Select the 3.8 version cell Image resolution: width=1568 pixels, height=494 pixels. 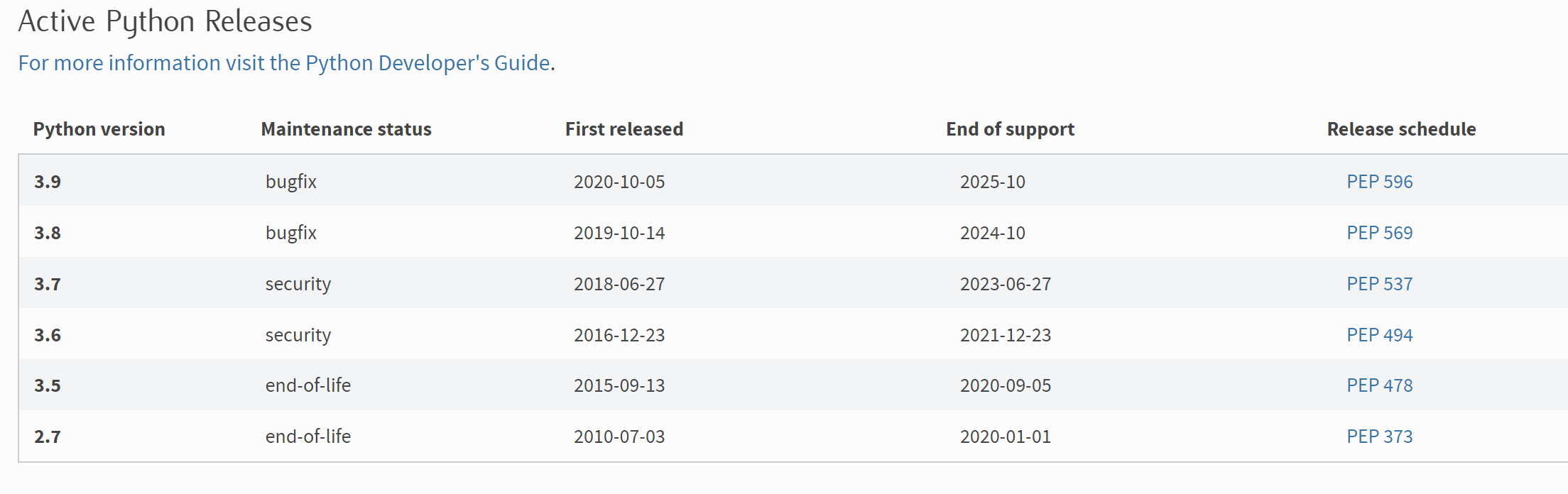pyautogui.click(x=48, y=233)
